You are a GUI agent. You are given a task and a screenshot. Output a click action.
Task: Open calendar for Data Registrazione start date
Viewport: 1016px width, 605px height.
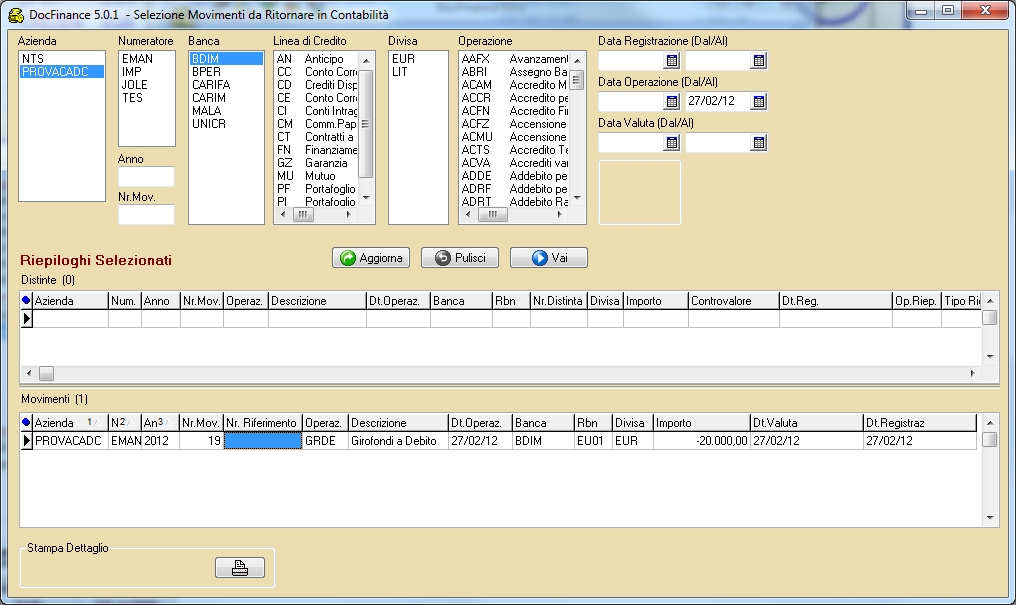point(671,61)
